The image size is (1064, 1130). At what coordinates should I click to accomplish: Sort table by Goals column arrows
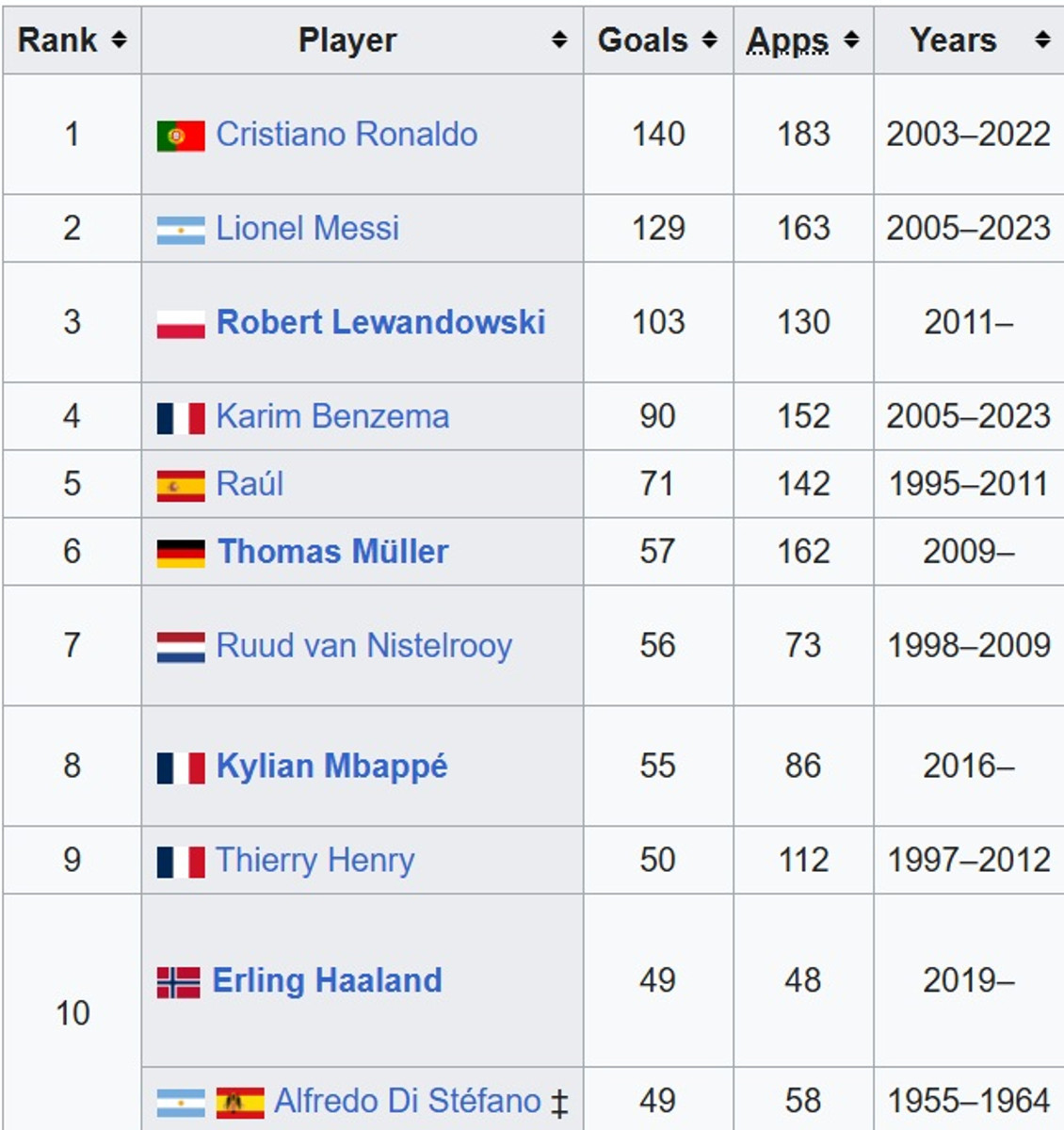click(710, 40)
